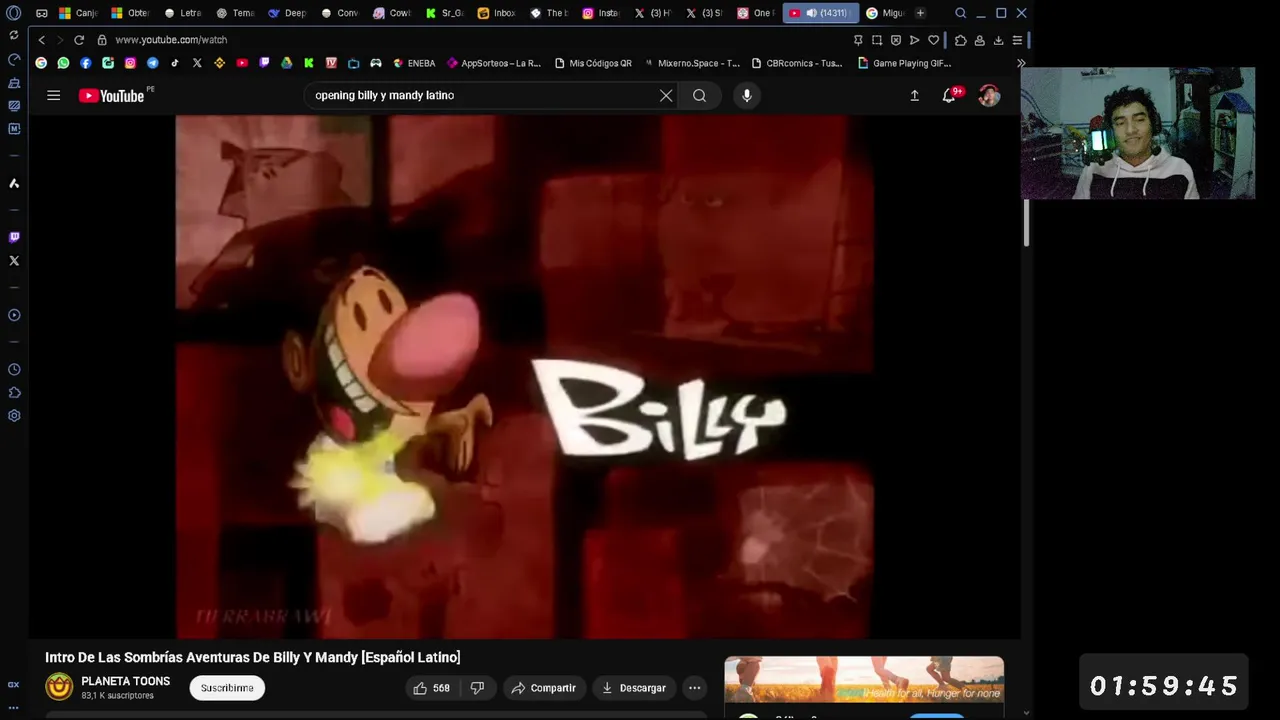
Task: Subscribe to PLANETA TOONS with Suscribirme
Action: pos(227,688)
